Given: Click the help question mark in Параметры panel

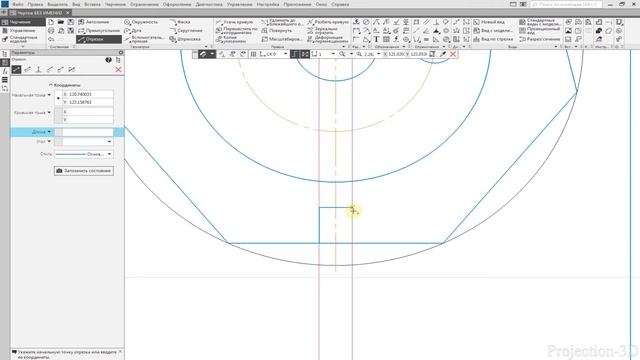Looking at the screenshot, I should pos(108,60).
